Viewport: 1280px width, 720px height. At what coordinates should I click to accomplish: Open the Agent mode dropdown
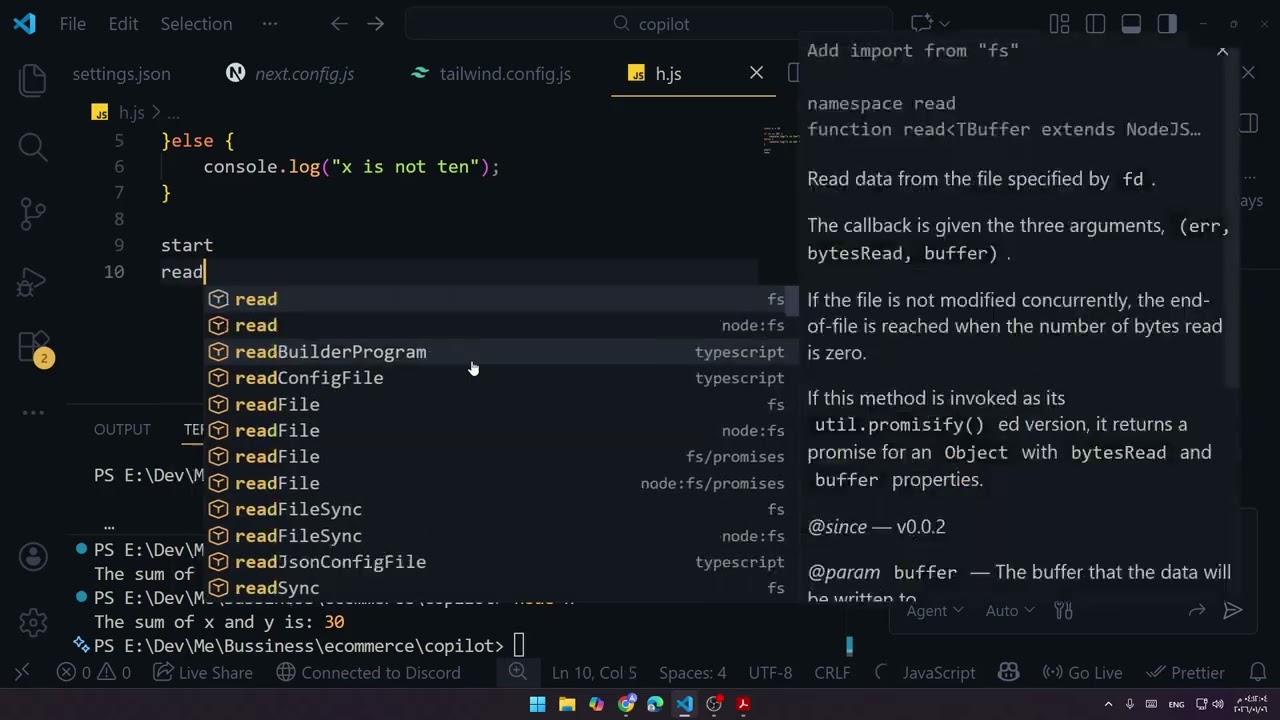click(935, 611)
